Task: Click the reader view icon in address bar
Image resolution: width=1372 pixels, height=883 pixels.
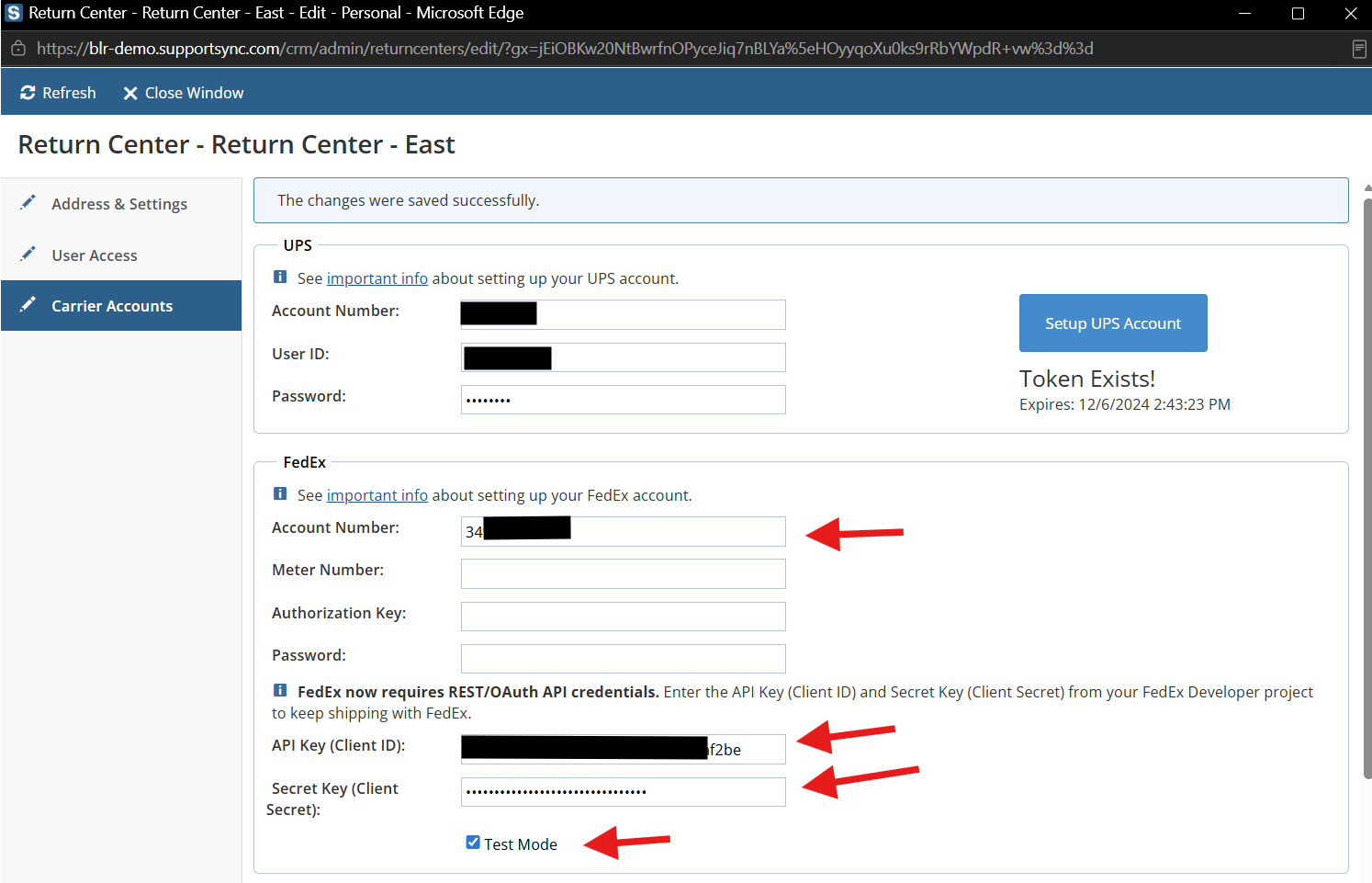Action: (1359, 49)
